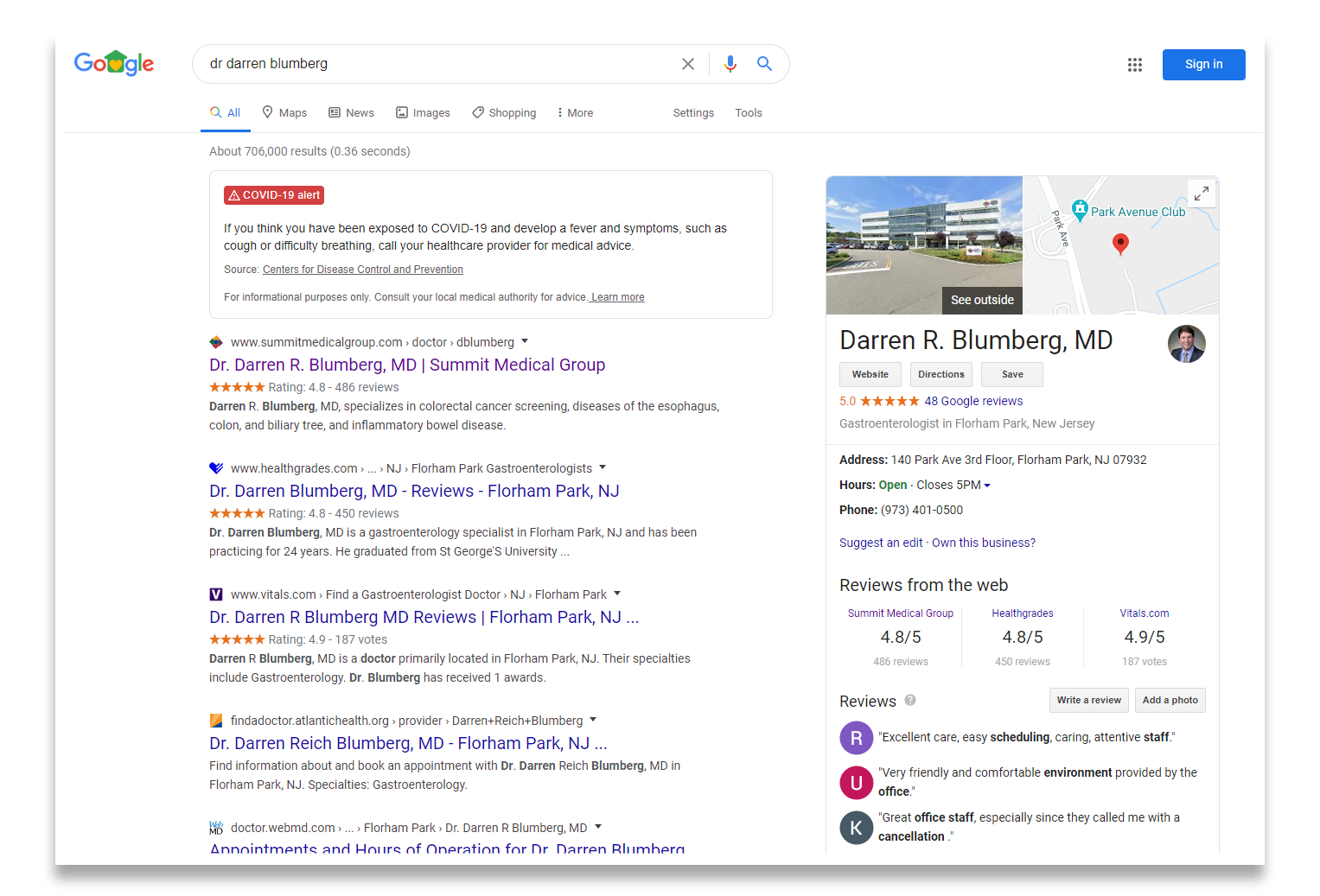This screenshot has height=896, width=1320.
Task: Click the See outside street view thumbnail
Action: pyautogui.click(x=924, y=245)
